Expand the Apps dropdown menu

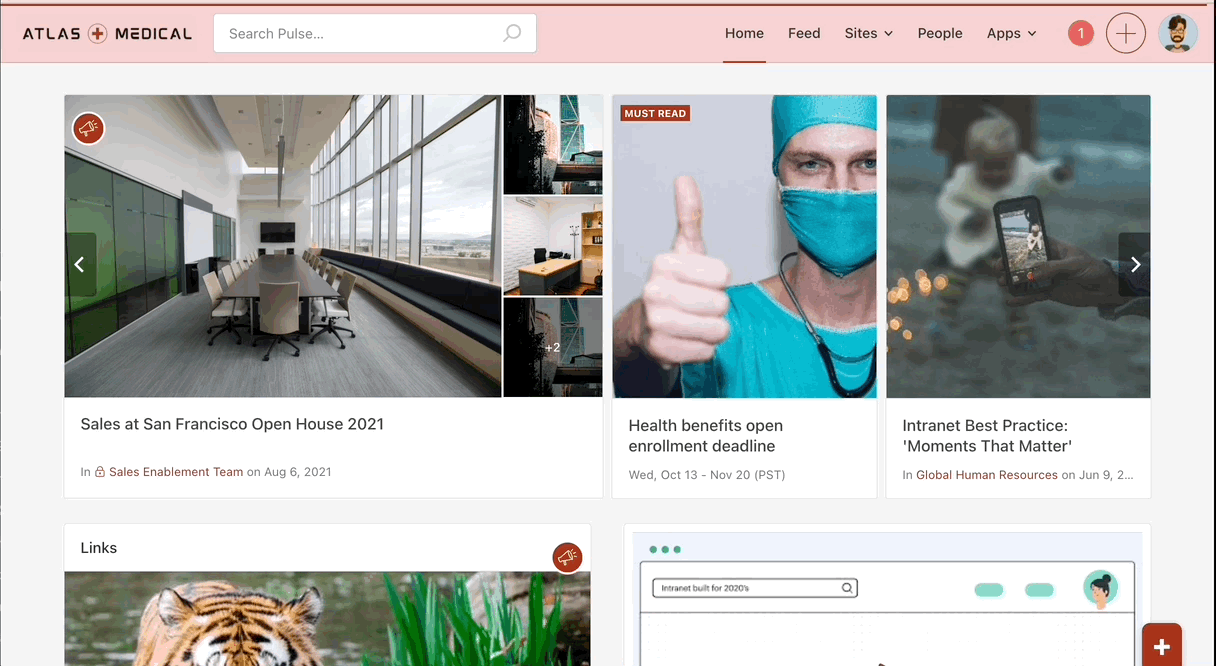coord(1011,33)
